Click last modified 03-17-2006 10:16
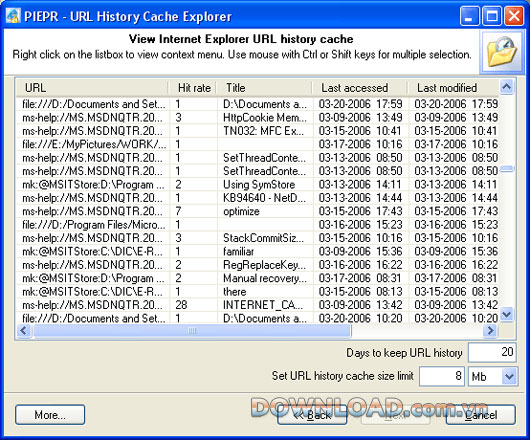Screen dimensions: 530x440 (456, 144)
